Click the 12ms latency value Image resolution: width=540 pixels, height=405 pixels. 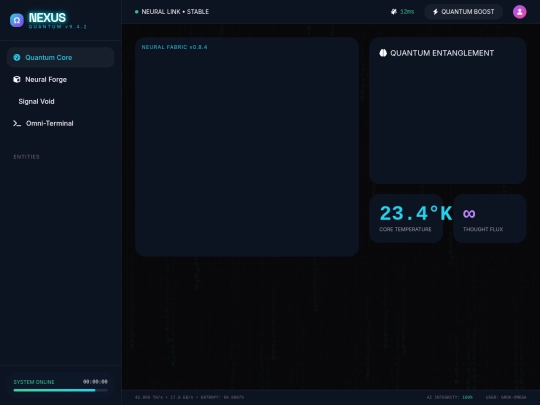point(407,12)
